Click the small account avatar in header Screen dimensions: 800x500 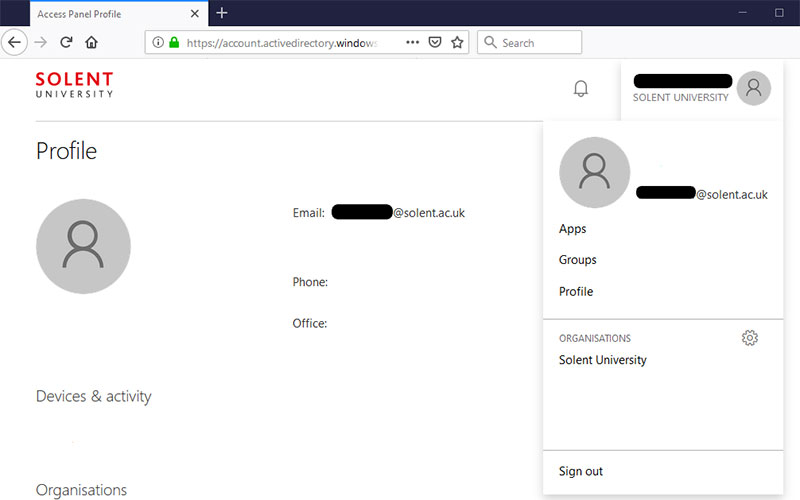[x=754, y=88]
